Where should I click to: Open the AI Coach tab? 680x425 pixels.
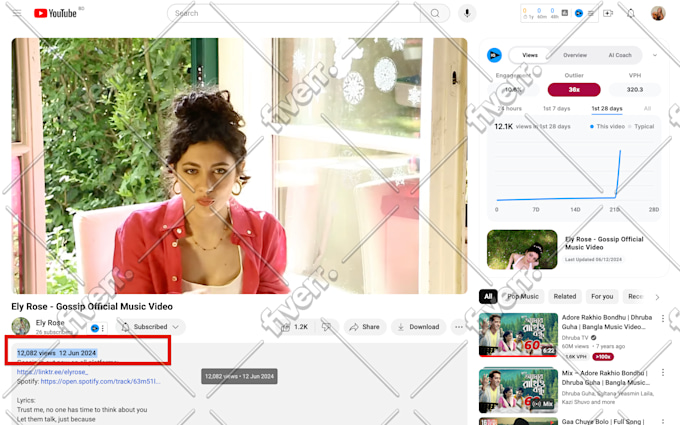(x=620, y=55)
